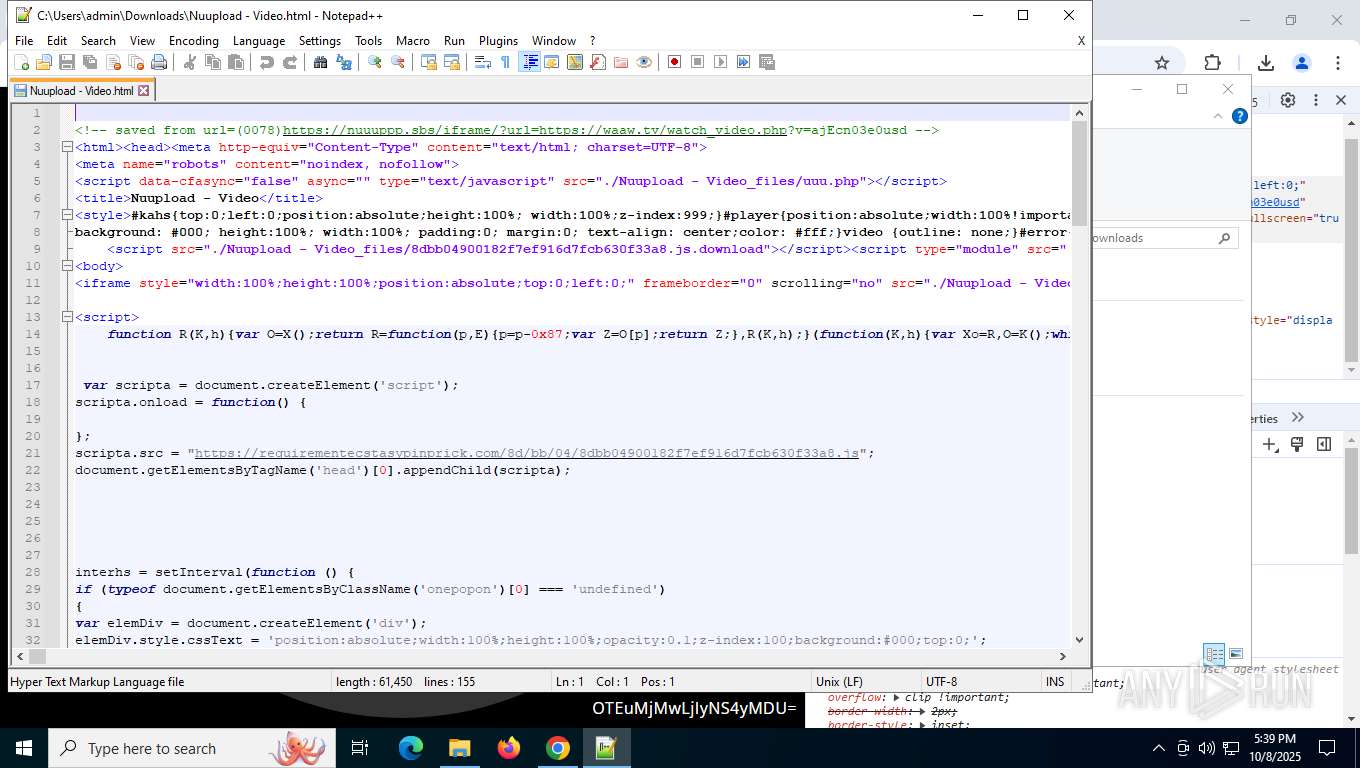The height and width of the screenshot is (768, 1360).
Task: Collapse the script fold at line 13
Action: (x=66, y=317)
